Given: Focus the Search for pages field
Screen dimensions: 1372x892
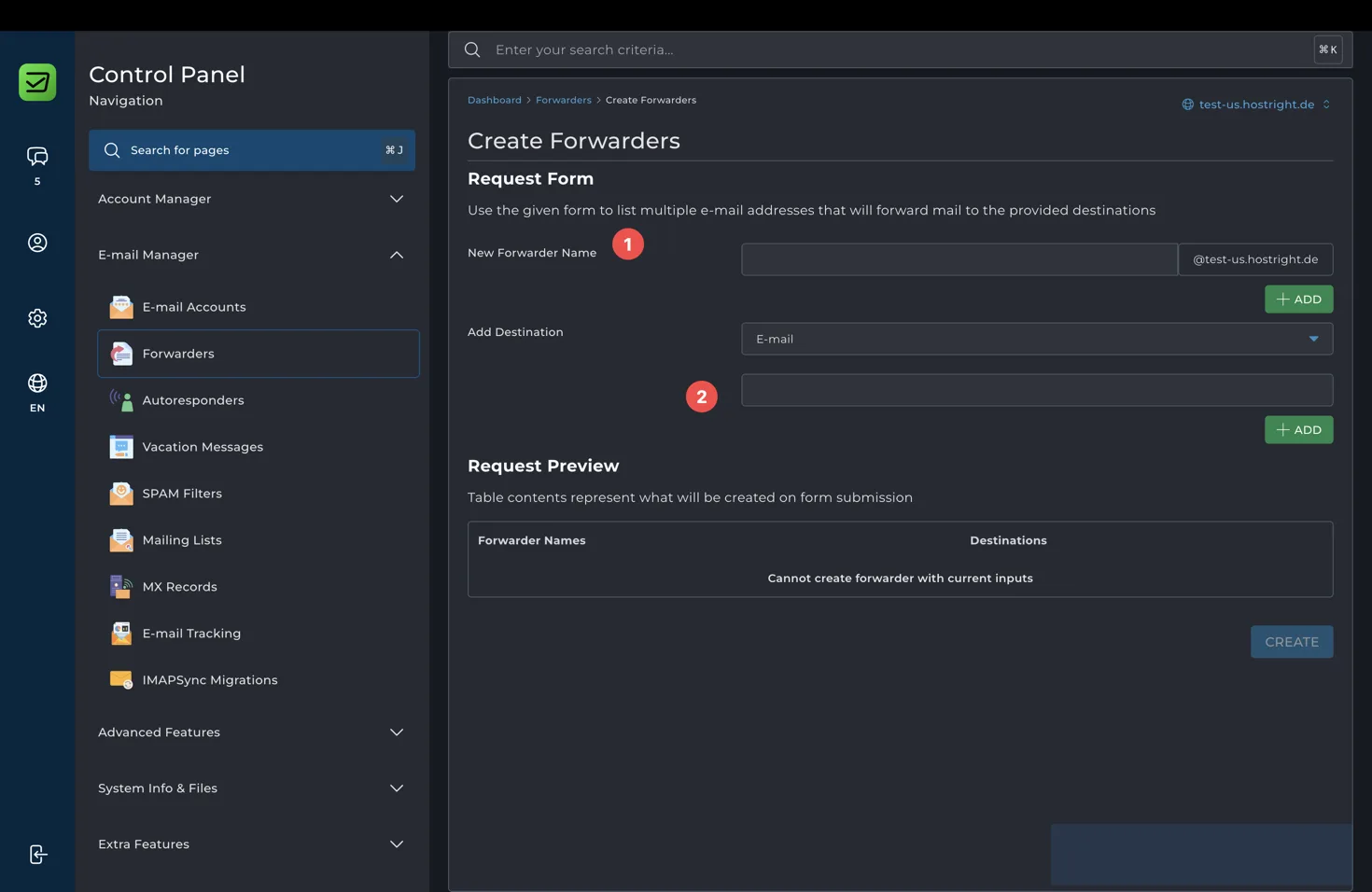Looking at the screenshot, I should tap(251, 150).
